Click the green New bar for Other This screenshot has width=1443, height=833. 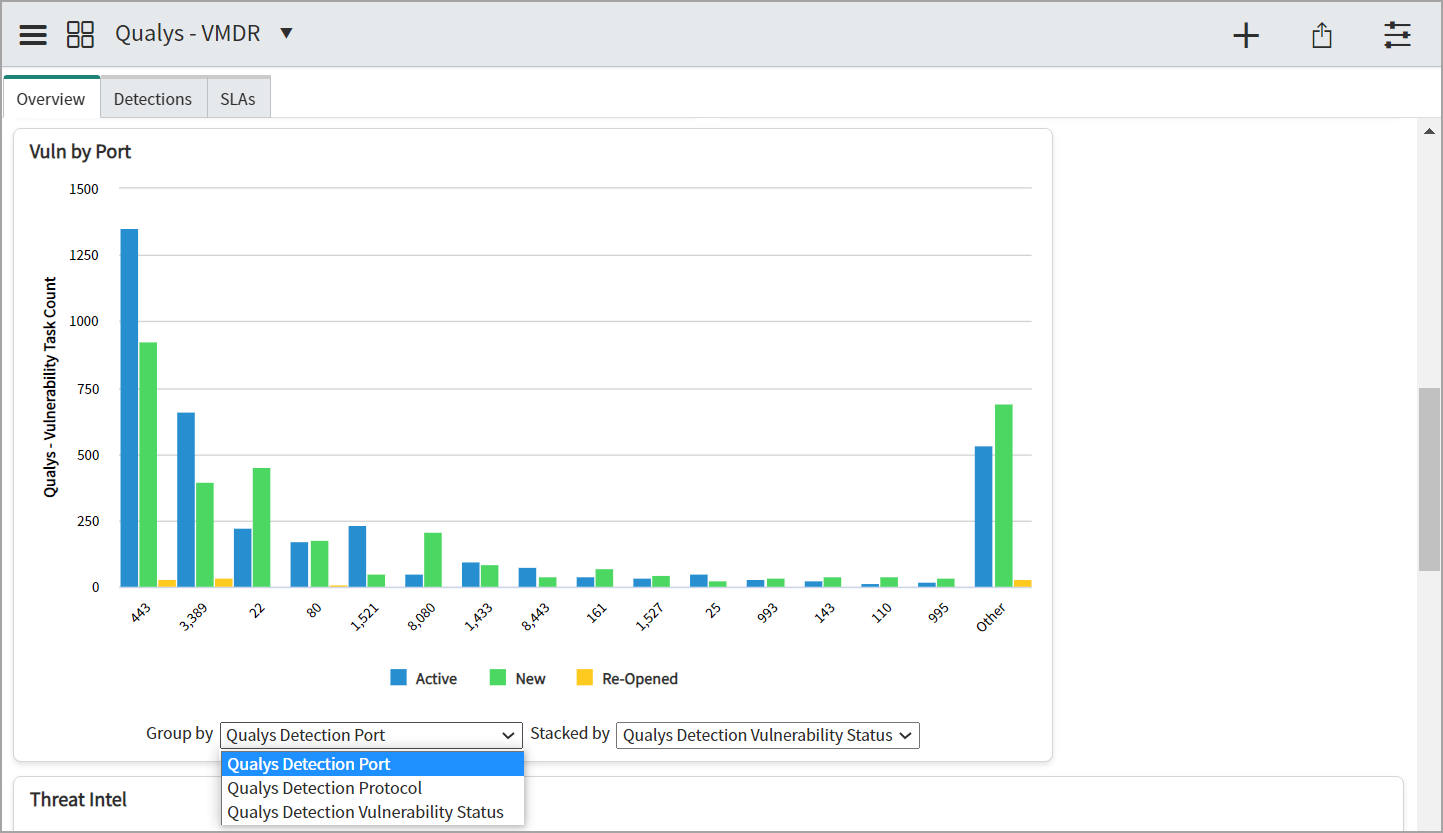pos(1004,495)
